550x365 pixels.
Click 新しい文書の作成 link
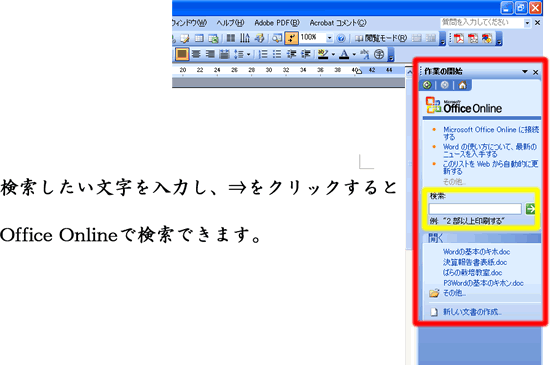pyautogui.click(x=472, y=312)
